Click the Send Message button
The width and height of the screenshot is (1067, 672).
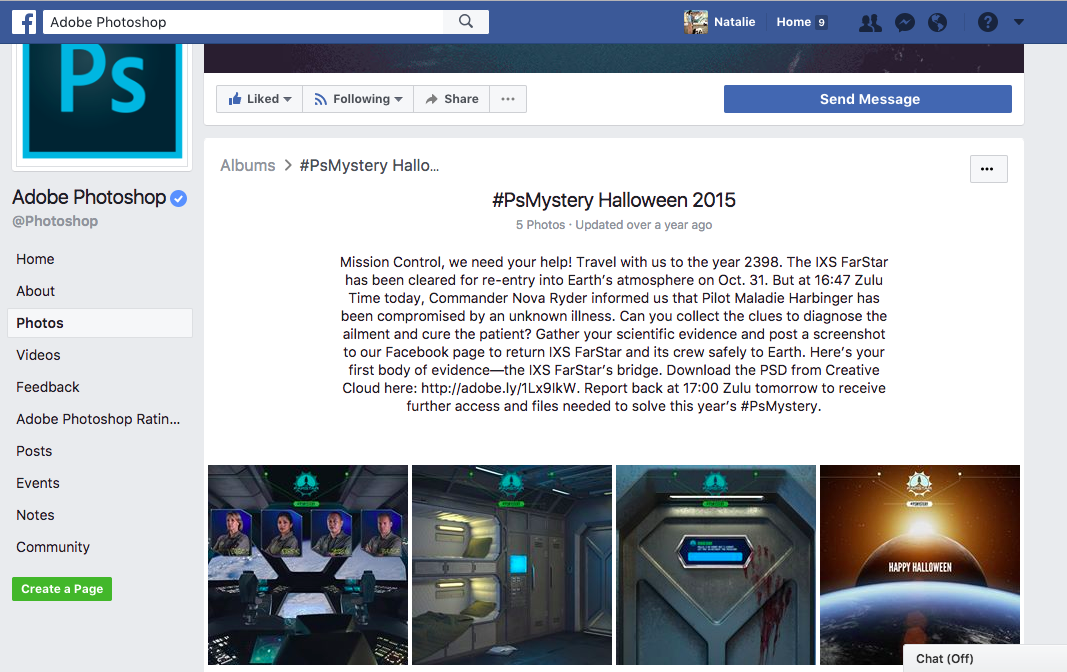click(868, 99)
